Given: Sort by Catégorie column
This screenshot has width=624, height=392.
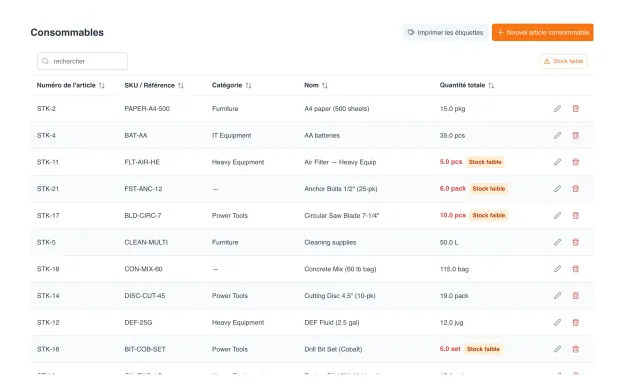Looking at the screenshot, I should [248, 86].
